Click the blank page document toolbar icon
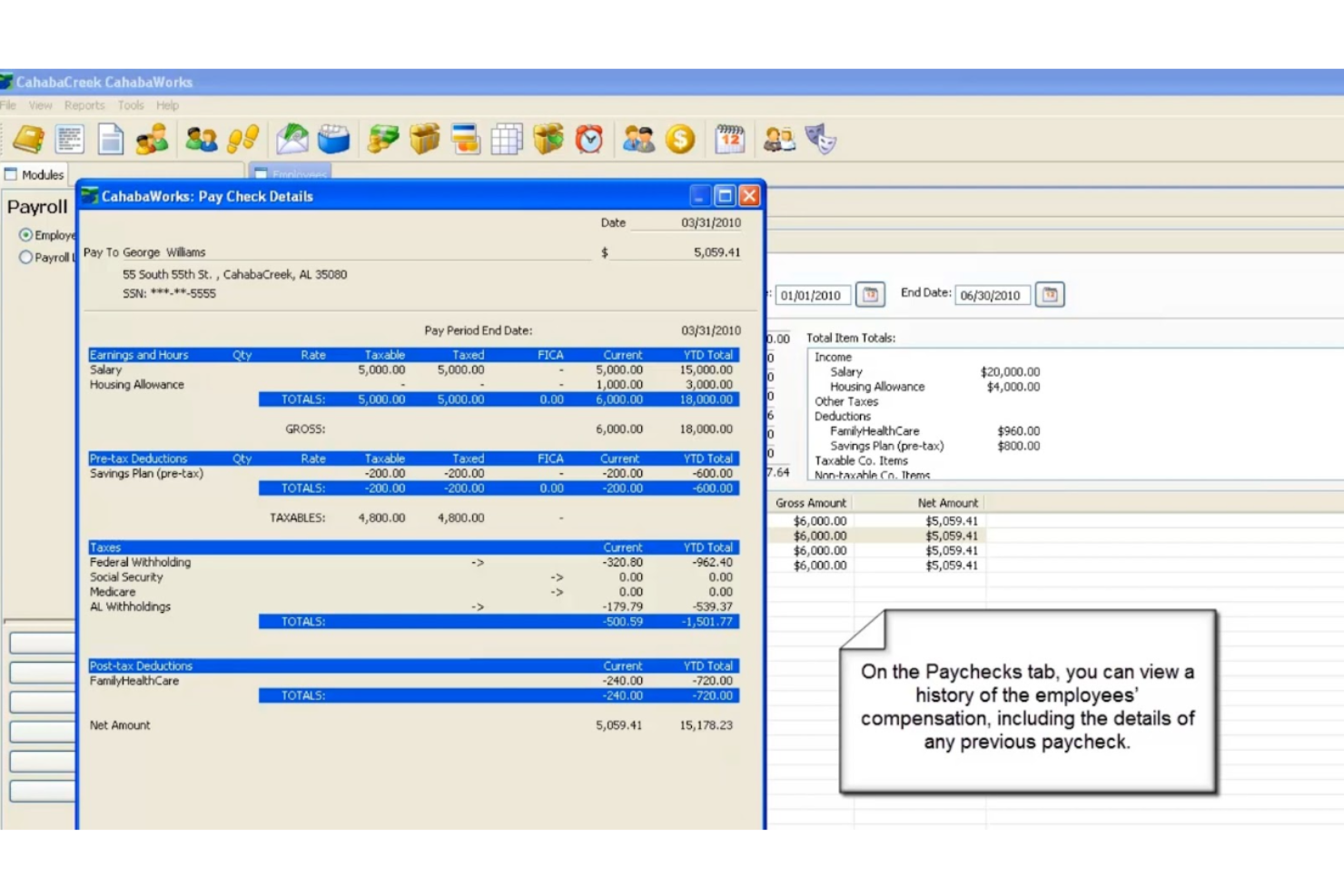 (111, 139)
